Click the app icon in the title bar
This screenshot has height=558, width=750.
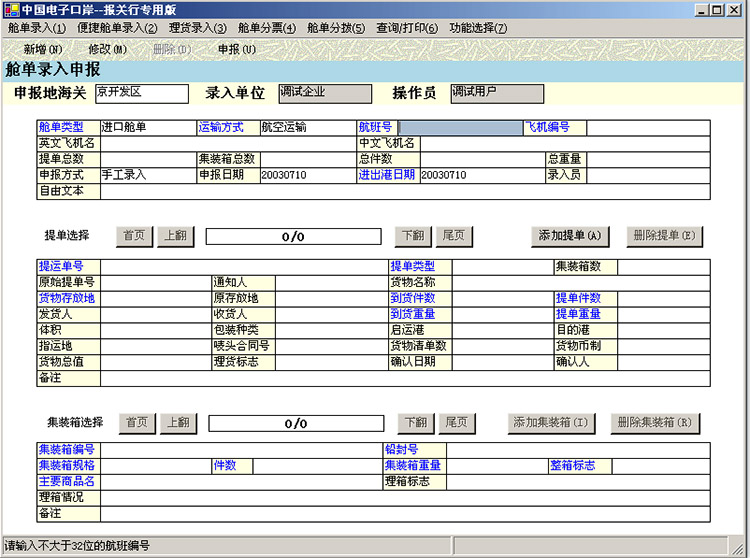click(x=10, y=9)
